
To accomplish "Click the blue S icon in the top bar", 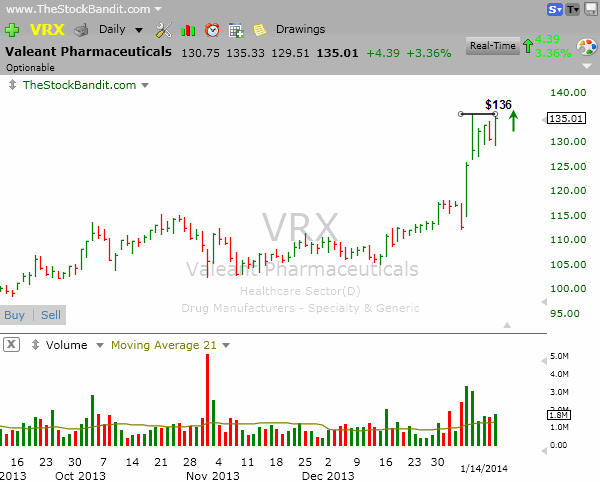I will coord(554,9).
